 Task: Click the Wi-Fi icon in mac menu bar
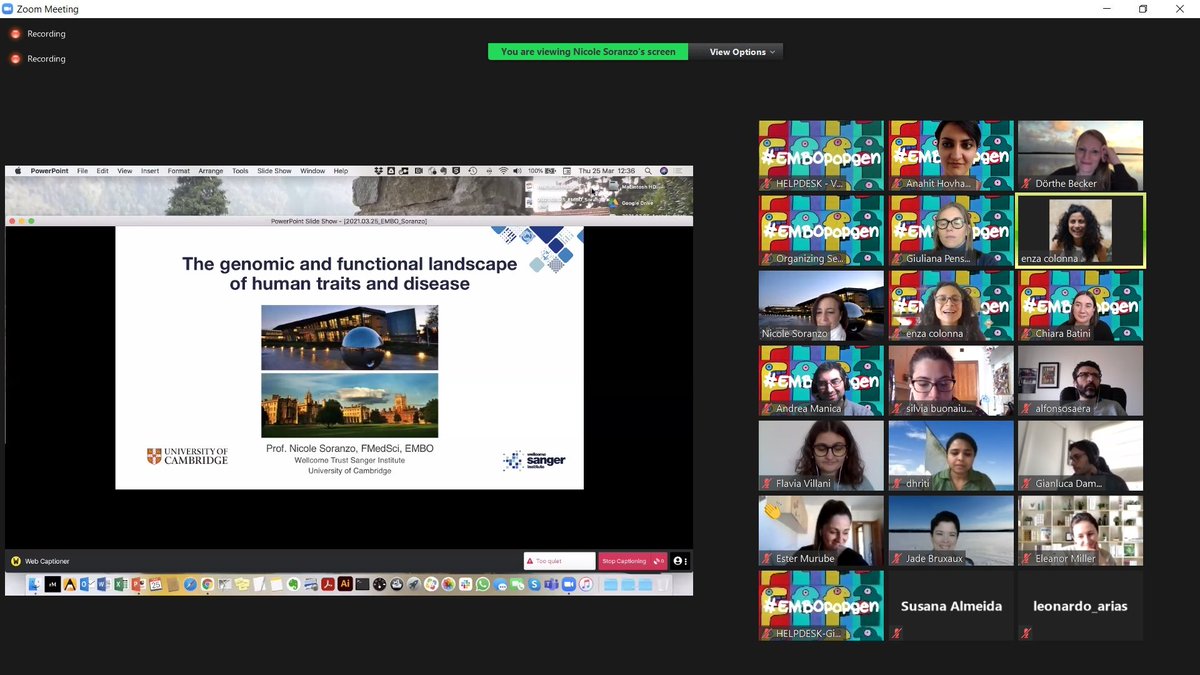tap(503, 171)
